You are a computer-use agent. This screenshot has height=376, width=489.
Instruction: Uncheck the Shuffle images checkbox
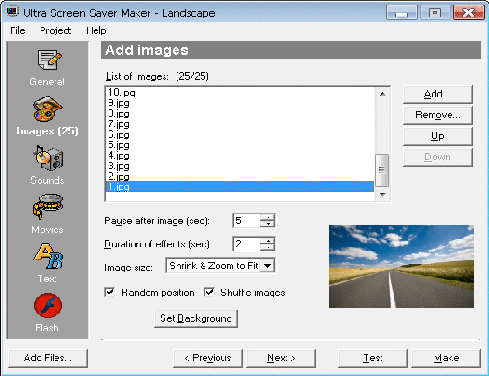pos(209,292)
